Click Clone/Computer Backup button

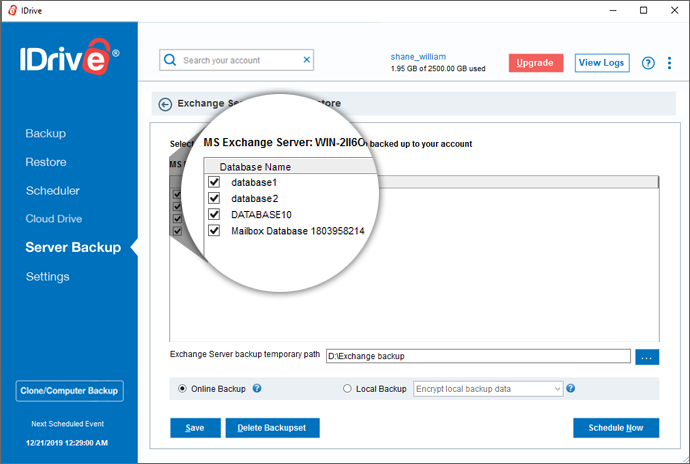point(70,391)
